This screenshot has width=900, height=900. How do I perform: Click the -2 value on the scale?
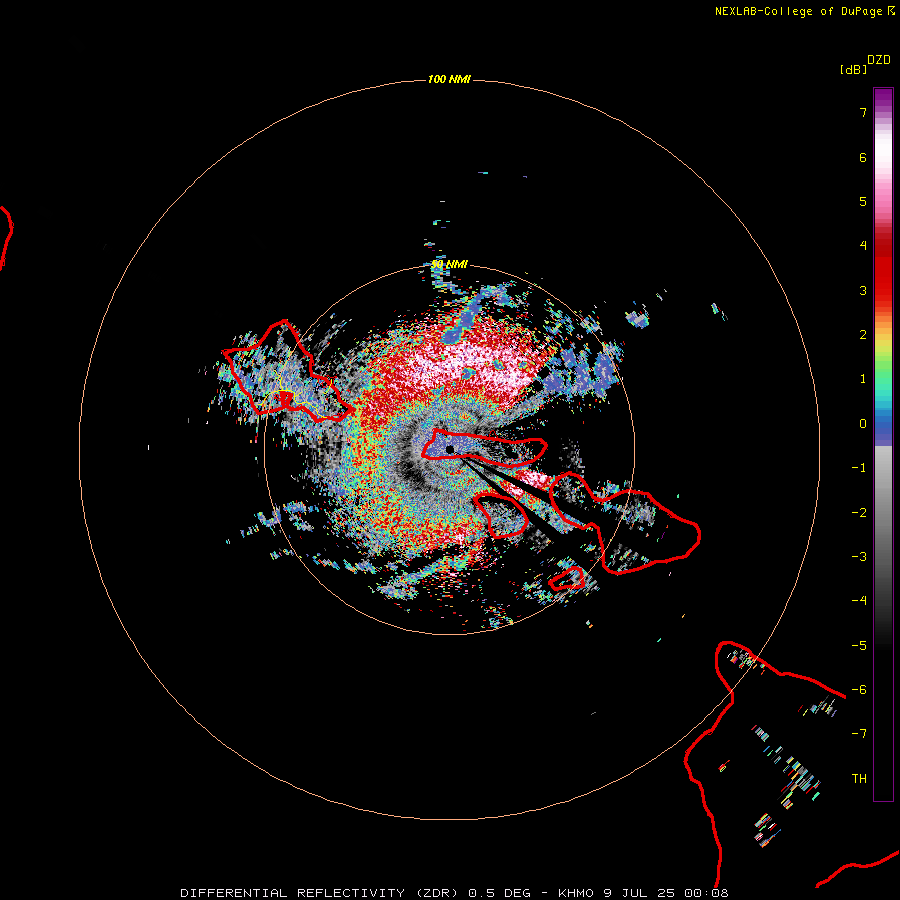[859, 513]
